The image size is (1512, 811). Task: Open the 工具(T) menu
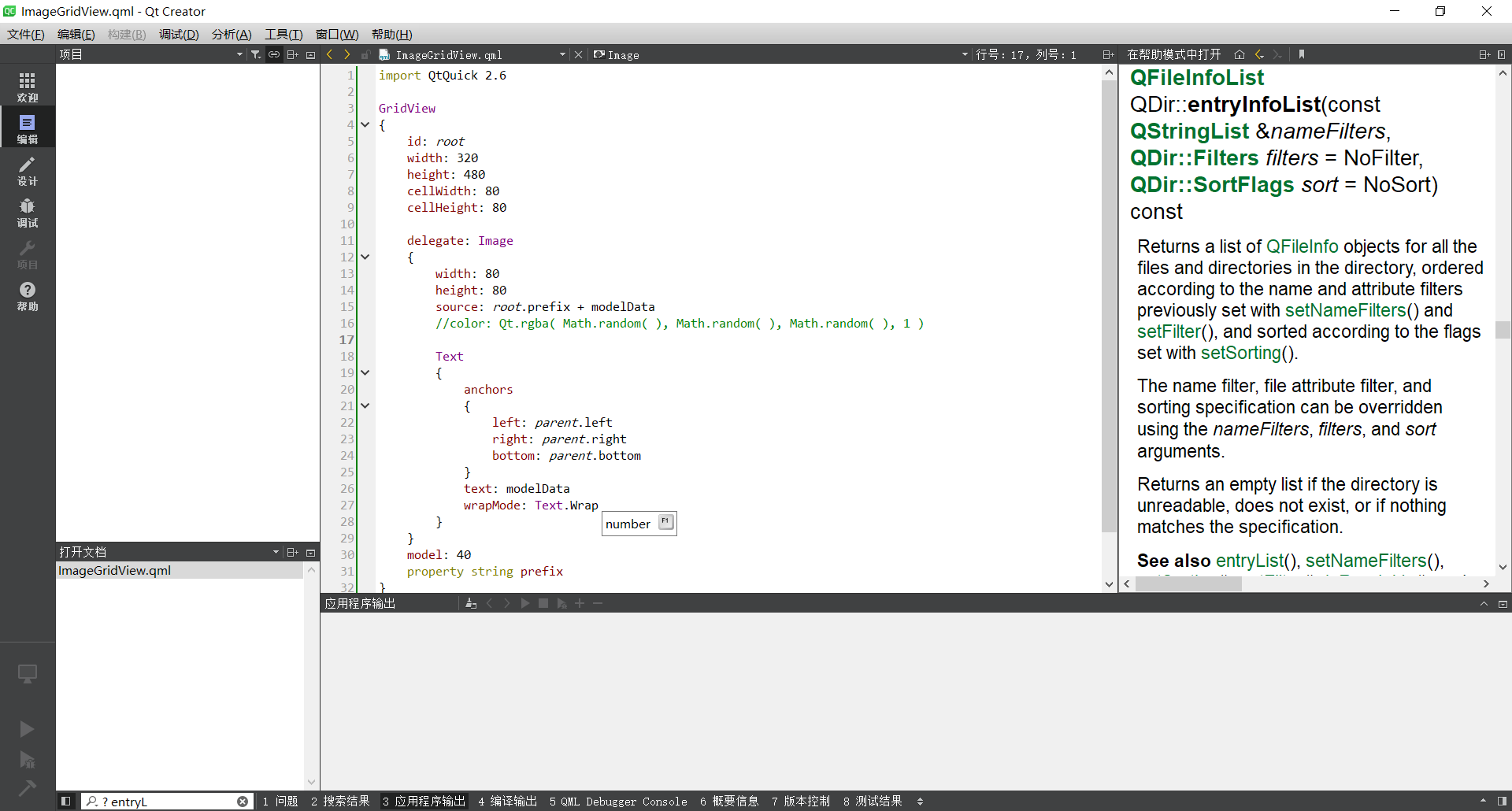click(x=283, y=34)
